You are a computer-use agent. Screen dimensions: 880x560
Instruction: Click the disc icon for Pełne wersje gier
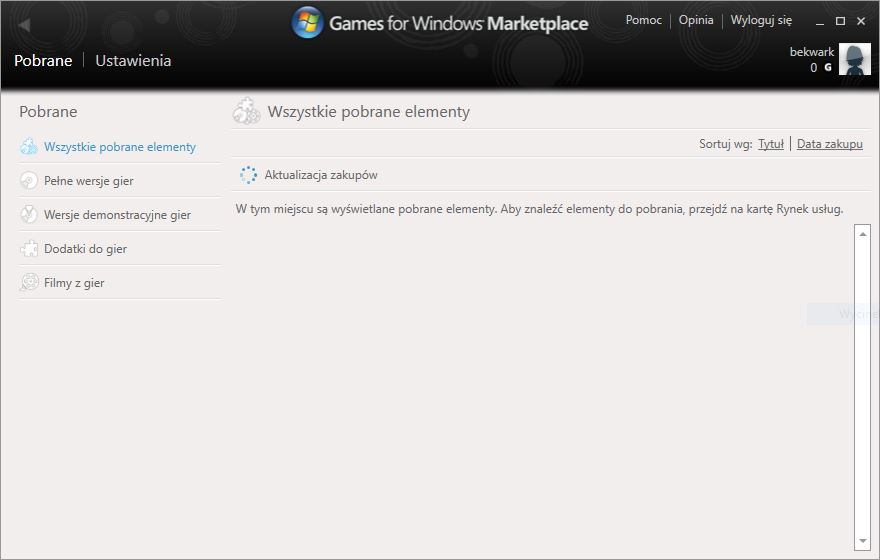[x=29, y=181]
